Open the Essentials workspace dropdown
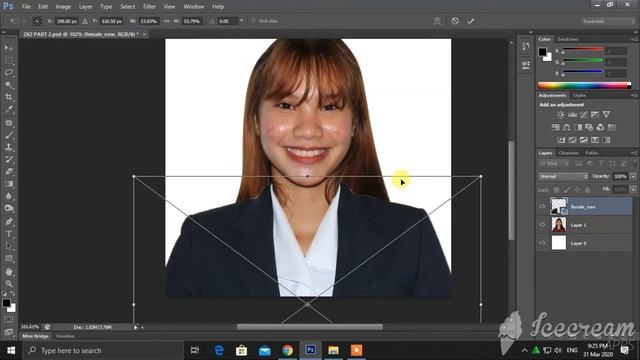This screenshot has width=640, height=360. (x=608, y=21)
